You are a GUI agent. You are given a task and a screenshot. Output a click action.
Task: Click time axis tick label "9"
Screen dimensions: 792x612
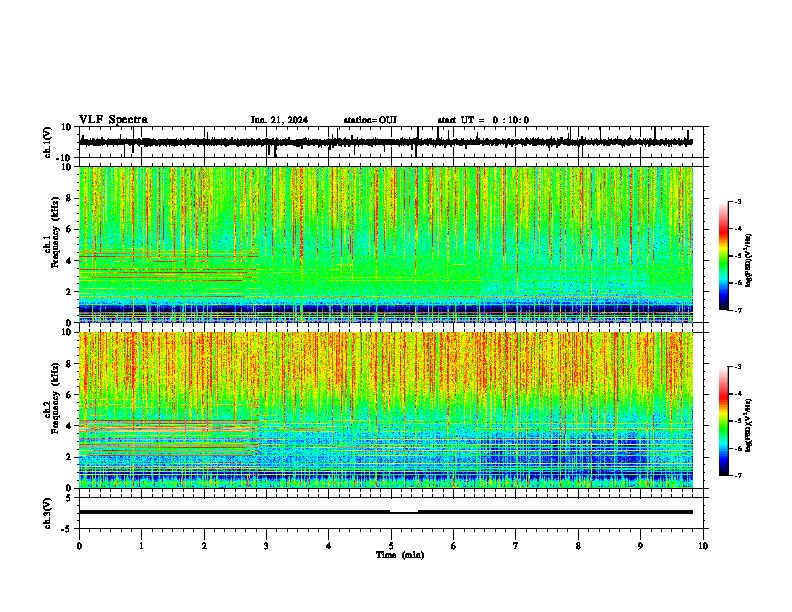pyautogui.click(x=640, y=546)
